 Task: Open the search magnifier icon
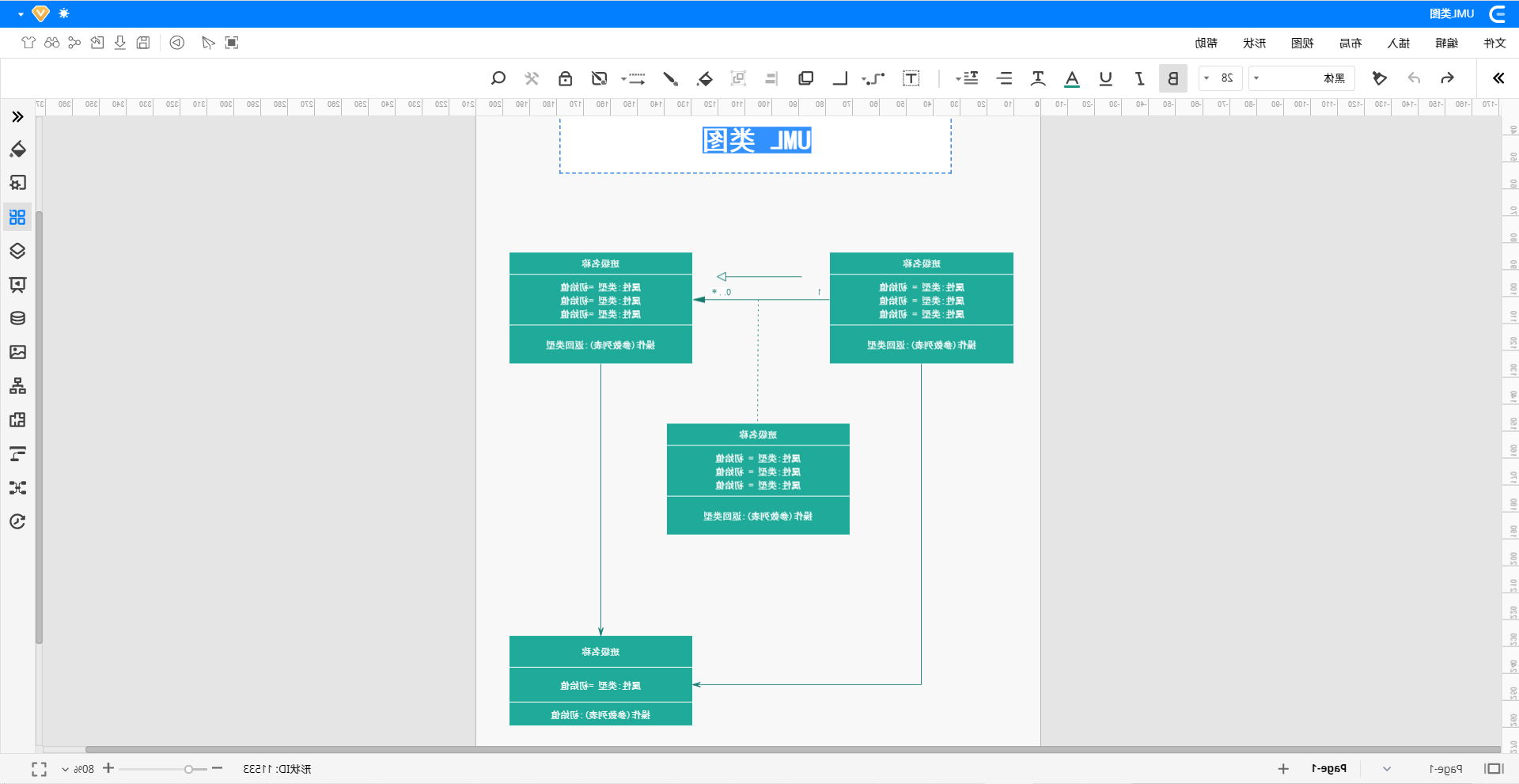498,78
